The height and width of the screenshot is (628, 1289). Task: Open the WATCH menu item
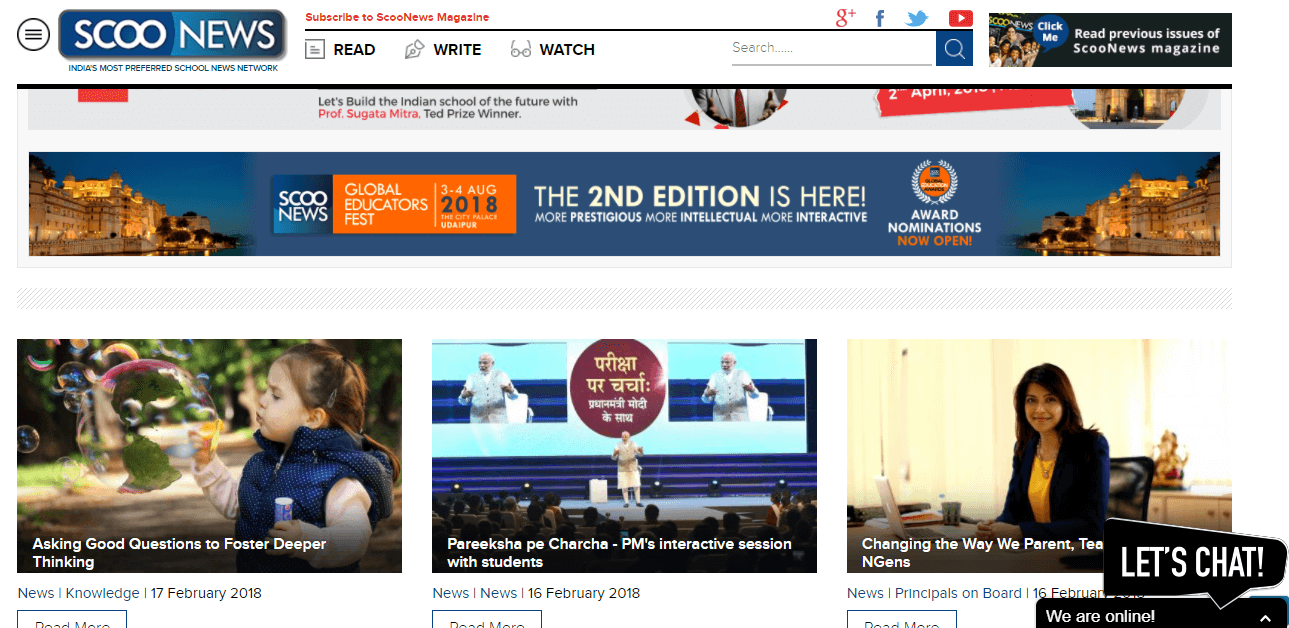pos(567,49)
